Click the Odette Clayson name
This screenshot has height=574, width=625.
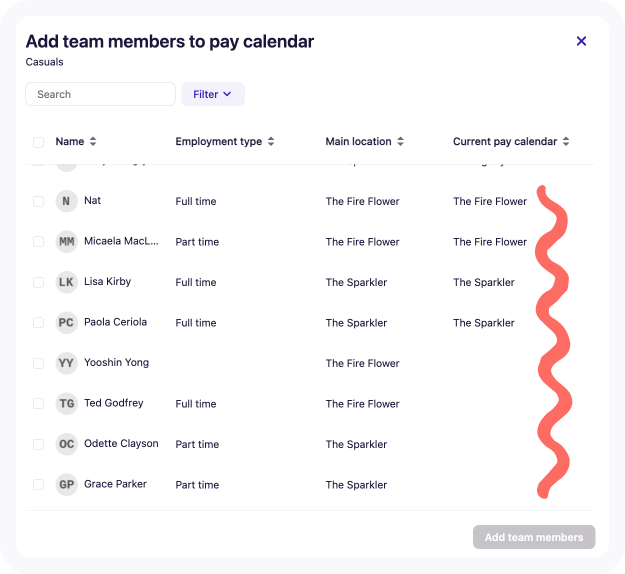(x=121, y=444)
